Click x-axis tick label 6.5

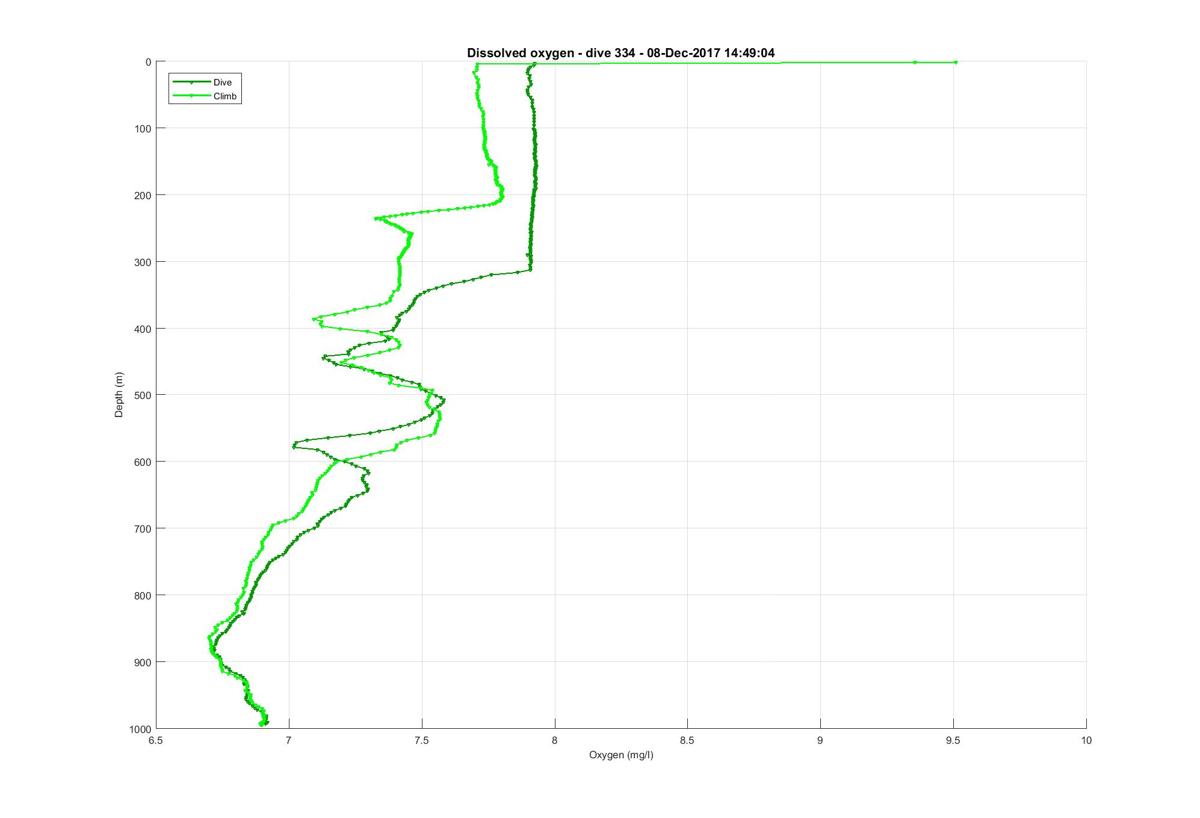coord(156,740)
